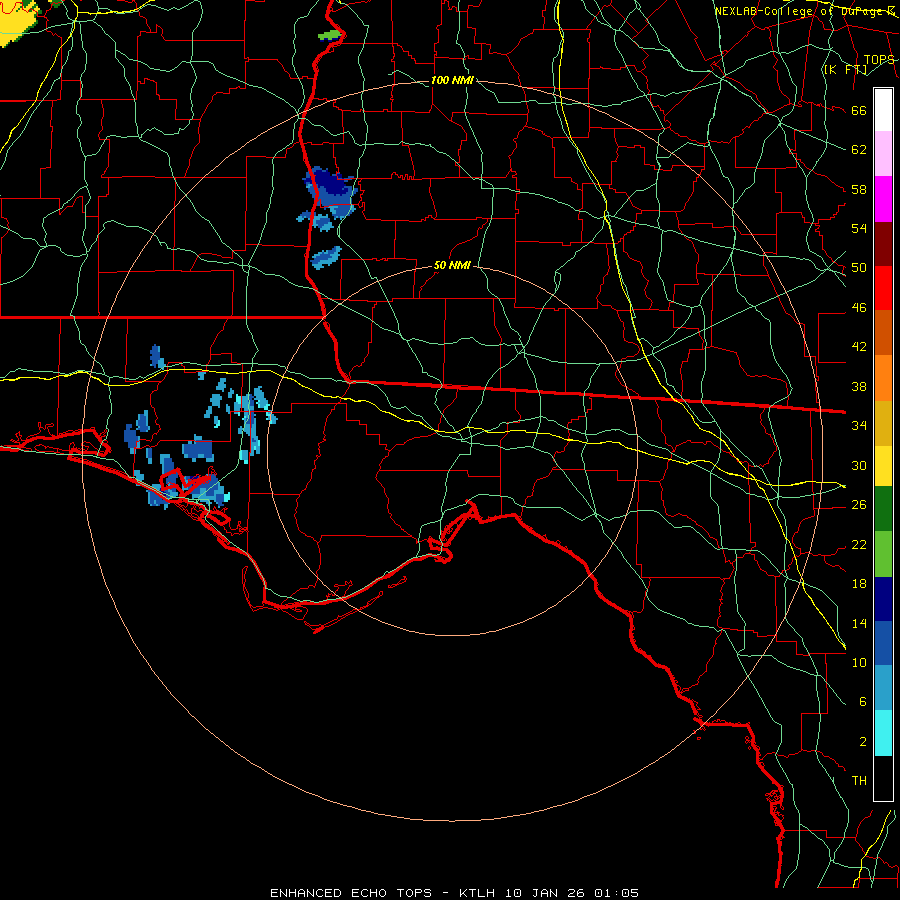The height and width of the screenshot is (900, 900).
Task: Click the white 66 kft legend swatch
Action: coord(883,110)
